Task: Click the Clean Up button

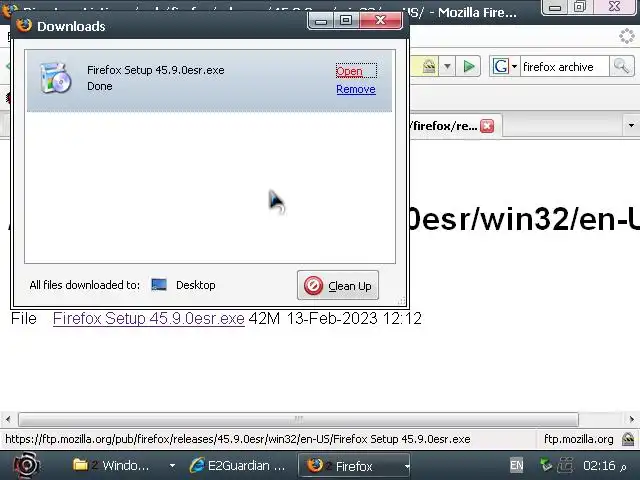Action: (x=338, y=285)
